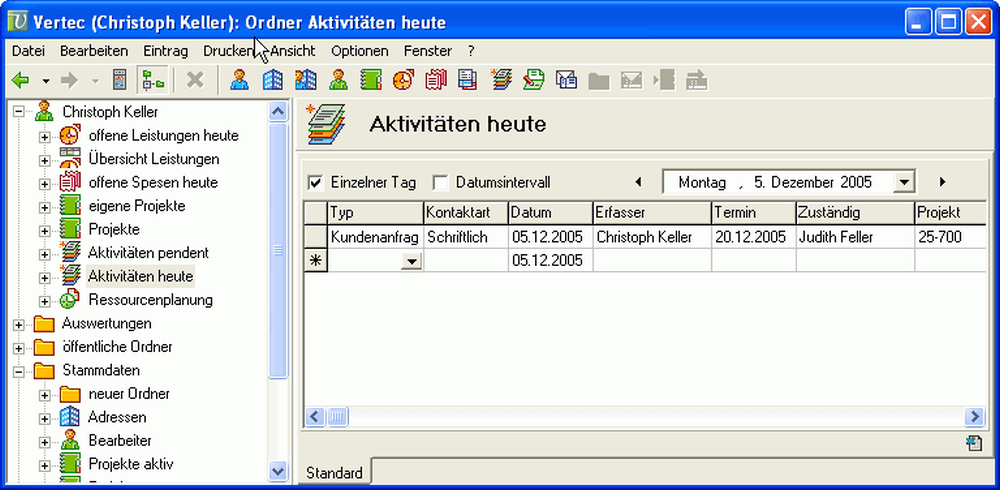
Task: Click the envelope with card icon
Action: coord(566,80)
